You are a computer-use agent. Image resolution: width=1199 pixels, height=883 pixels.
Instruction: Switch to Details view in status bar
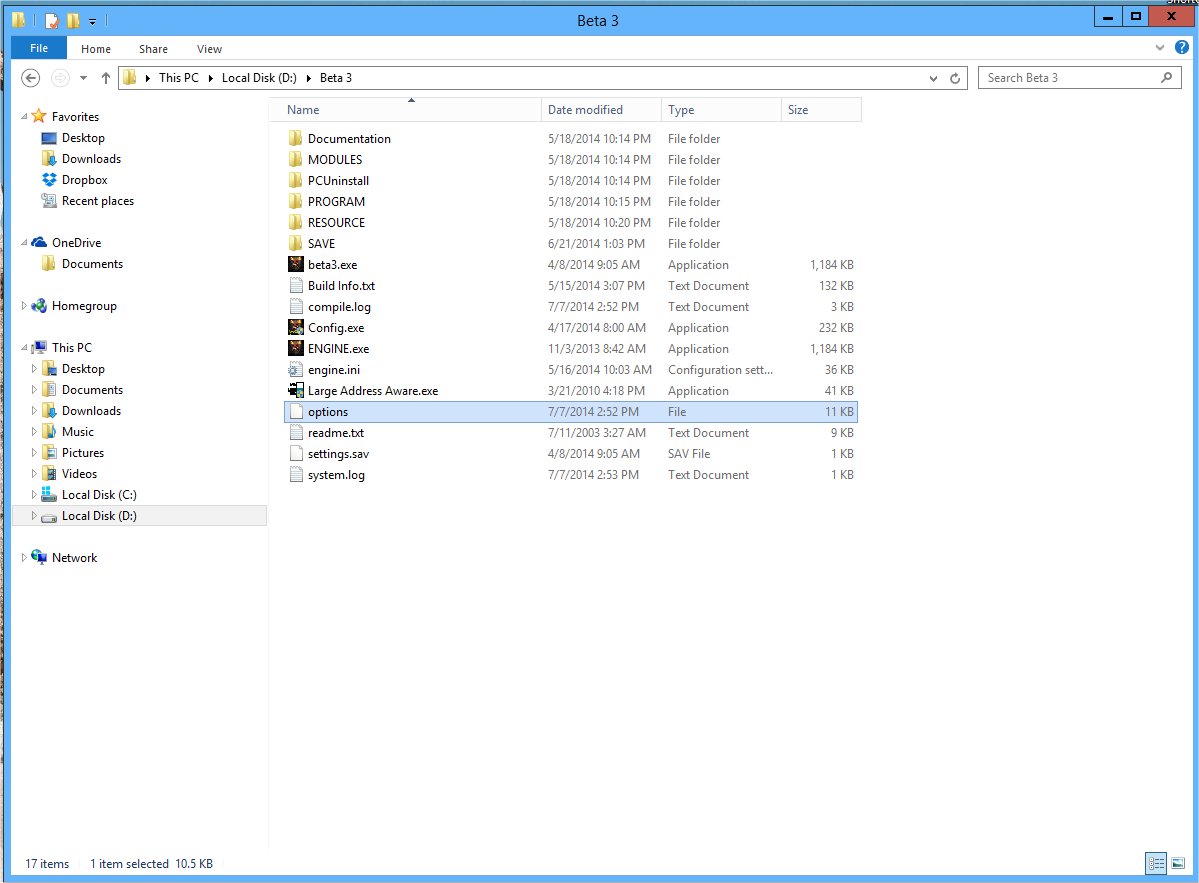(x=1155, y=864)
